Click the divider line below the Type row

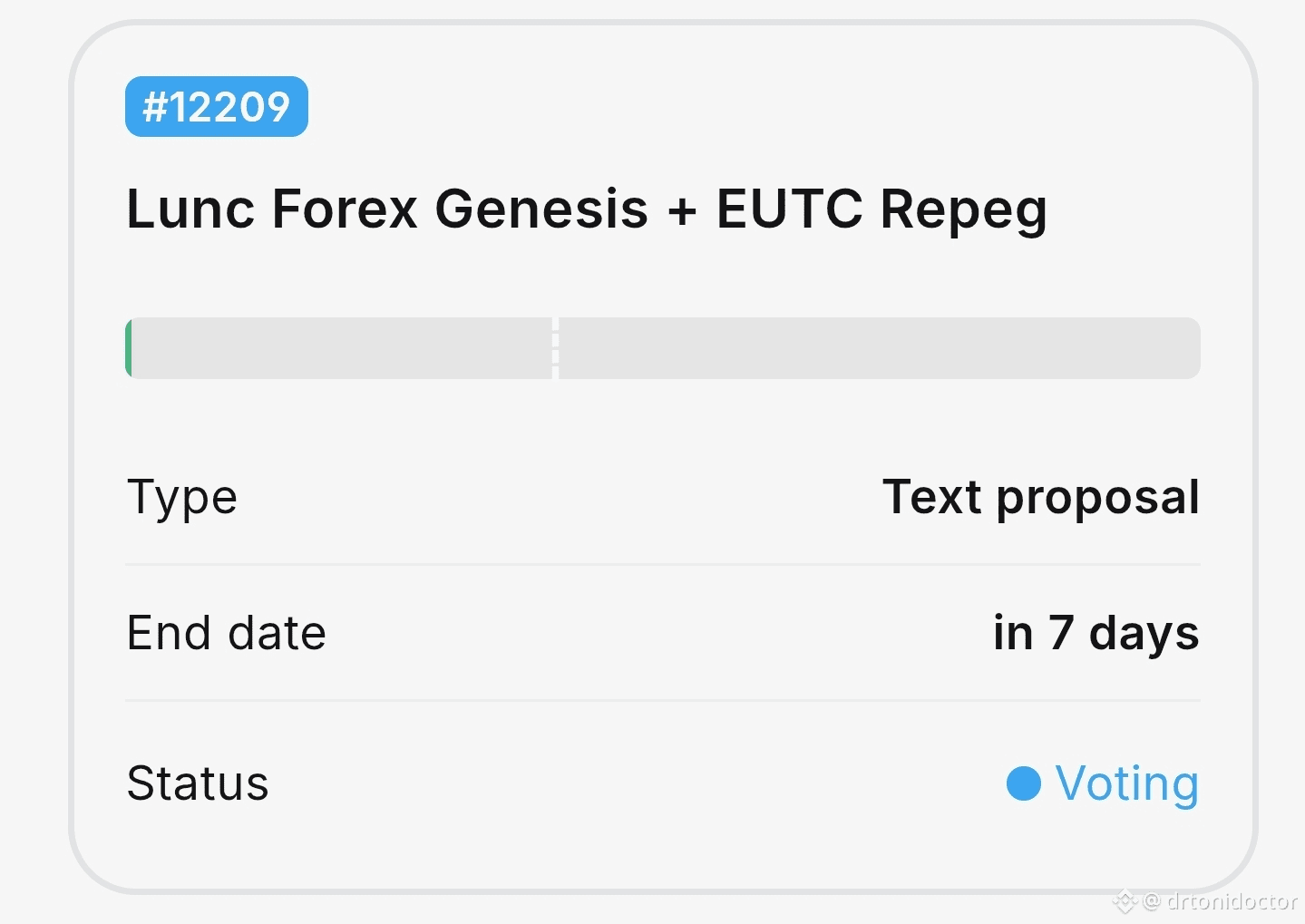coord(662,564)
